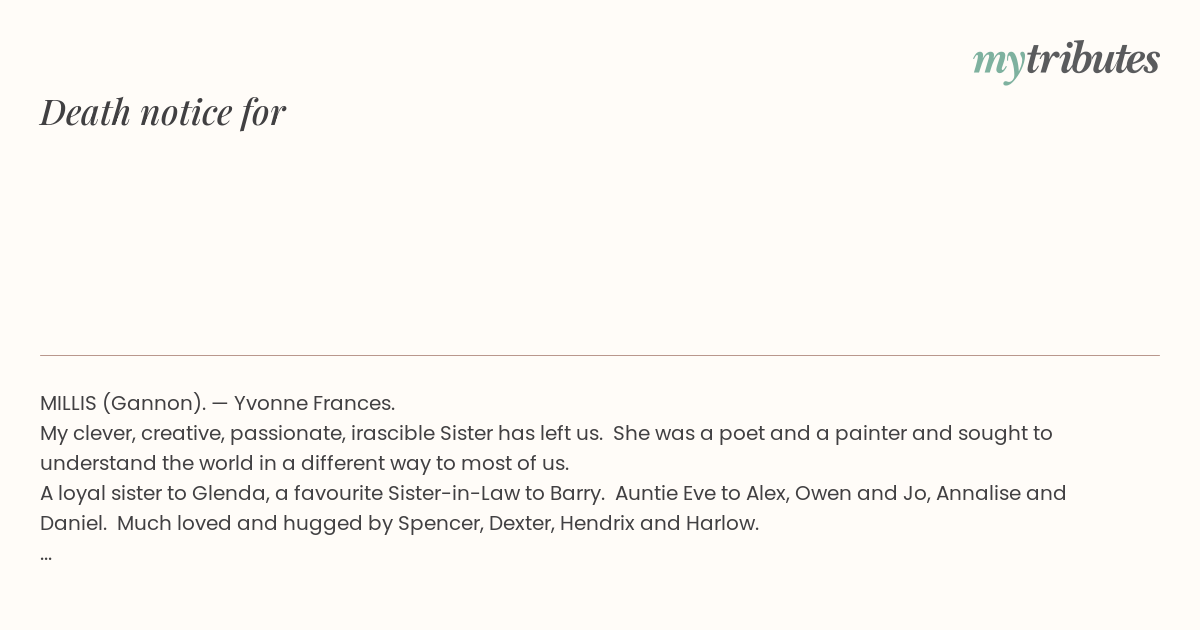
Task: Select the "Death notice for" heading
Action: [163, 112]
